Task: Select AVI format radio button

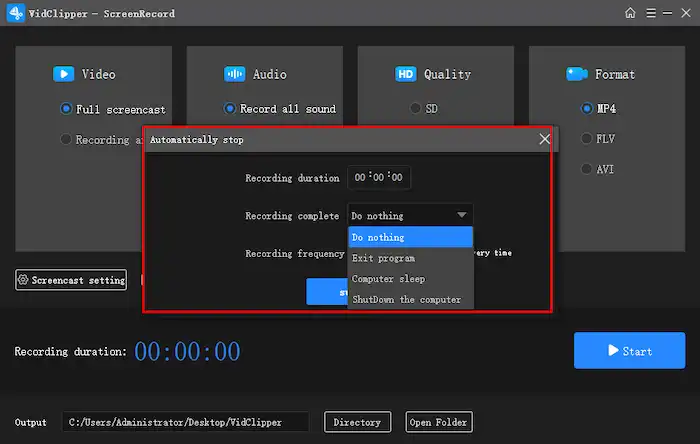Action: tap(586, 169)
